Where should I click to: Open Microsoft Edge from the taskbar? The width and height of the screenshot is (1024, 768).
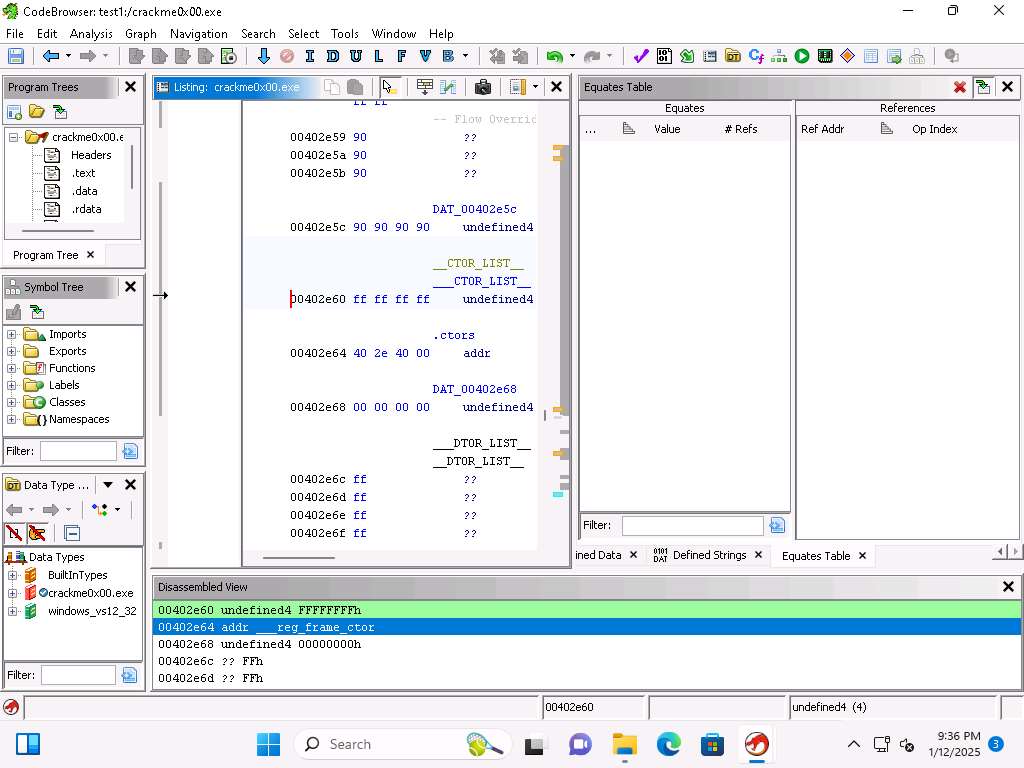click(x=668, y=744)
